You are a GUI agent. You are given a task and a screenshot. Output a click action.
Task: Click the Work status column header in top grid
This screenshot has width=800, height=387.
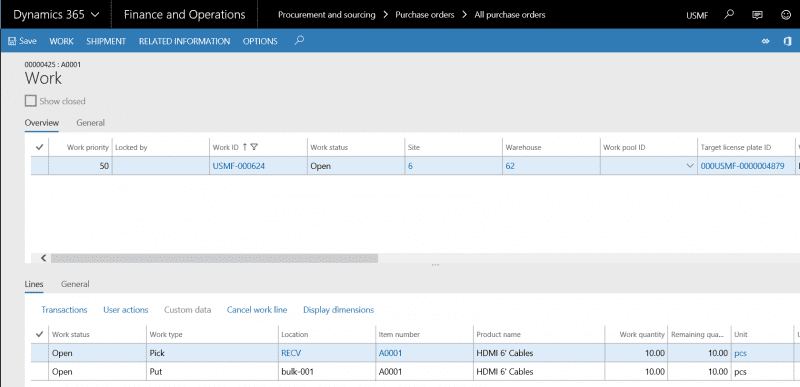point(329,147)
